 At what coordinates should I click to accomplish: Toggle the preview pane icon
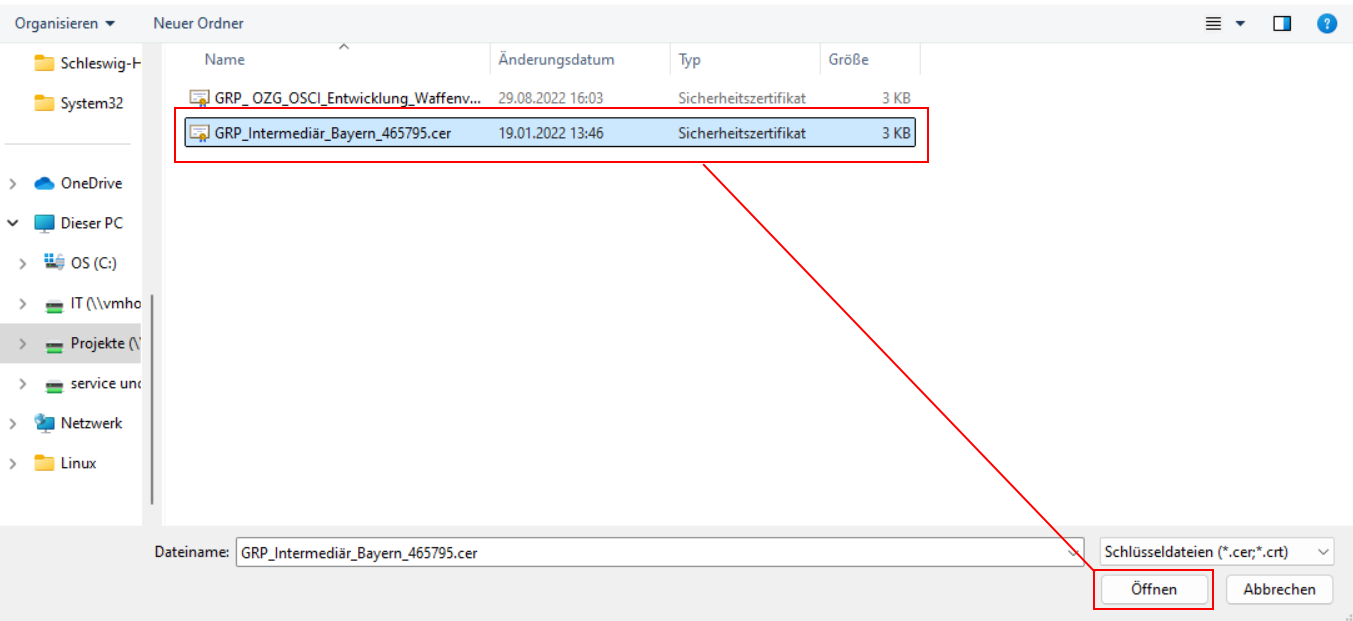pyautogui.click(x=1282, y=23)
